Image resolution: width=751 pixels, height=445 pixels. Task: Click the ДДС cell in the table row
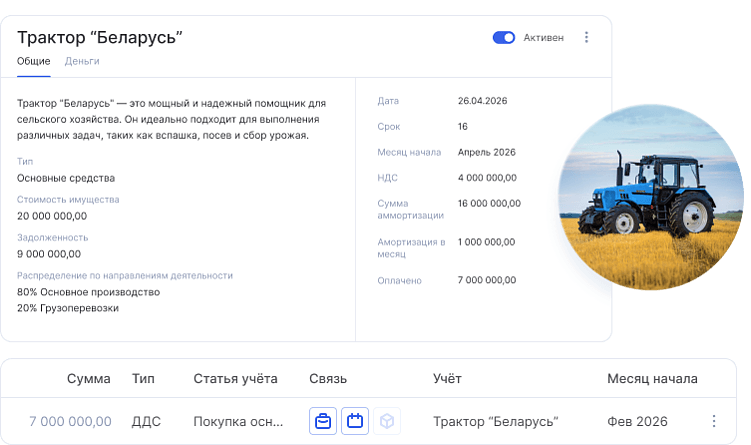(x=146, y=421)
